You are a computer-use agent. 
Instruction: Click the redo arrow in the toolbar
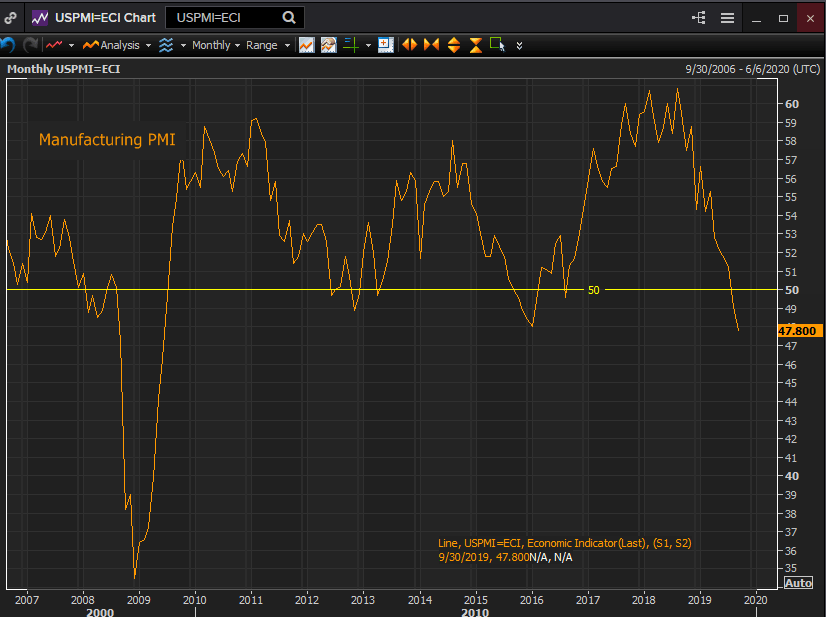[30, 45]
